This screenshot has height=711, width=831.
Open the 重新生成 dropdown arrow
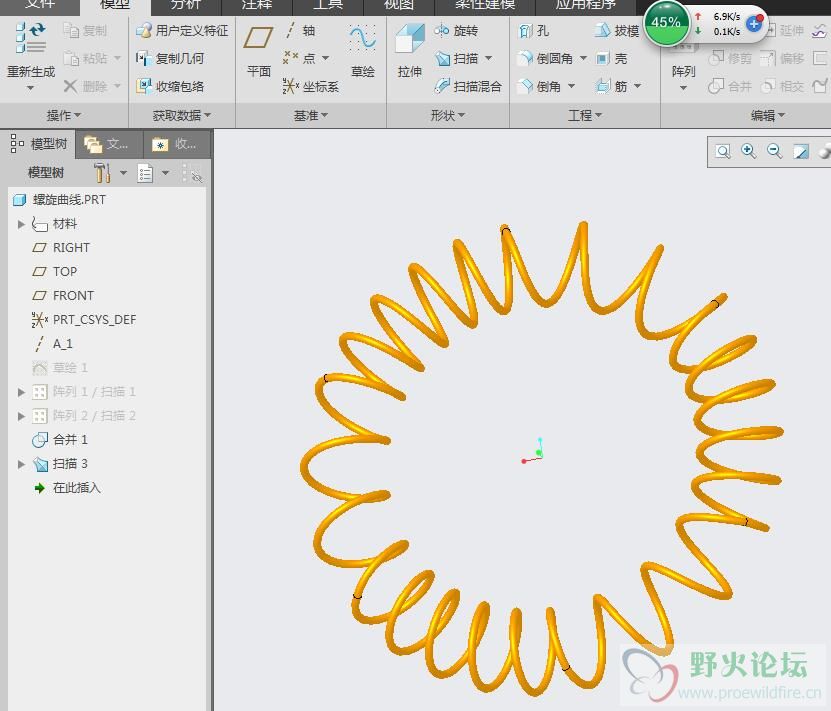coord(30,88)
